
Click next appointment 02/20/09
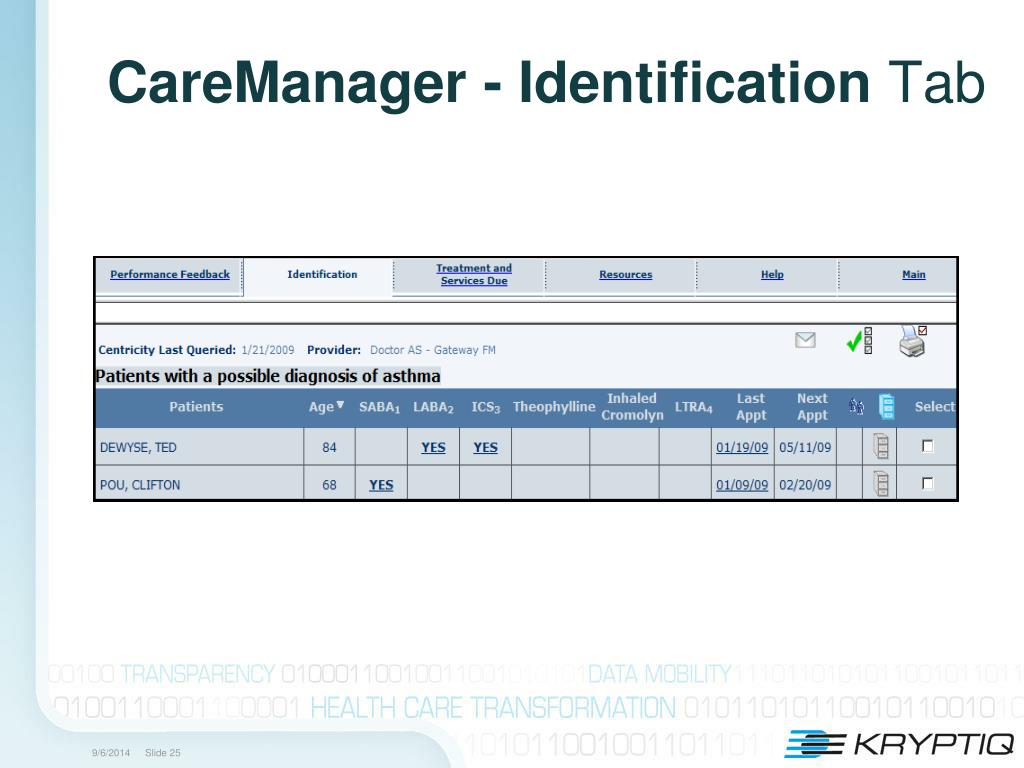point(805,485)
